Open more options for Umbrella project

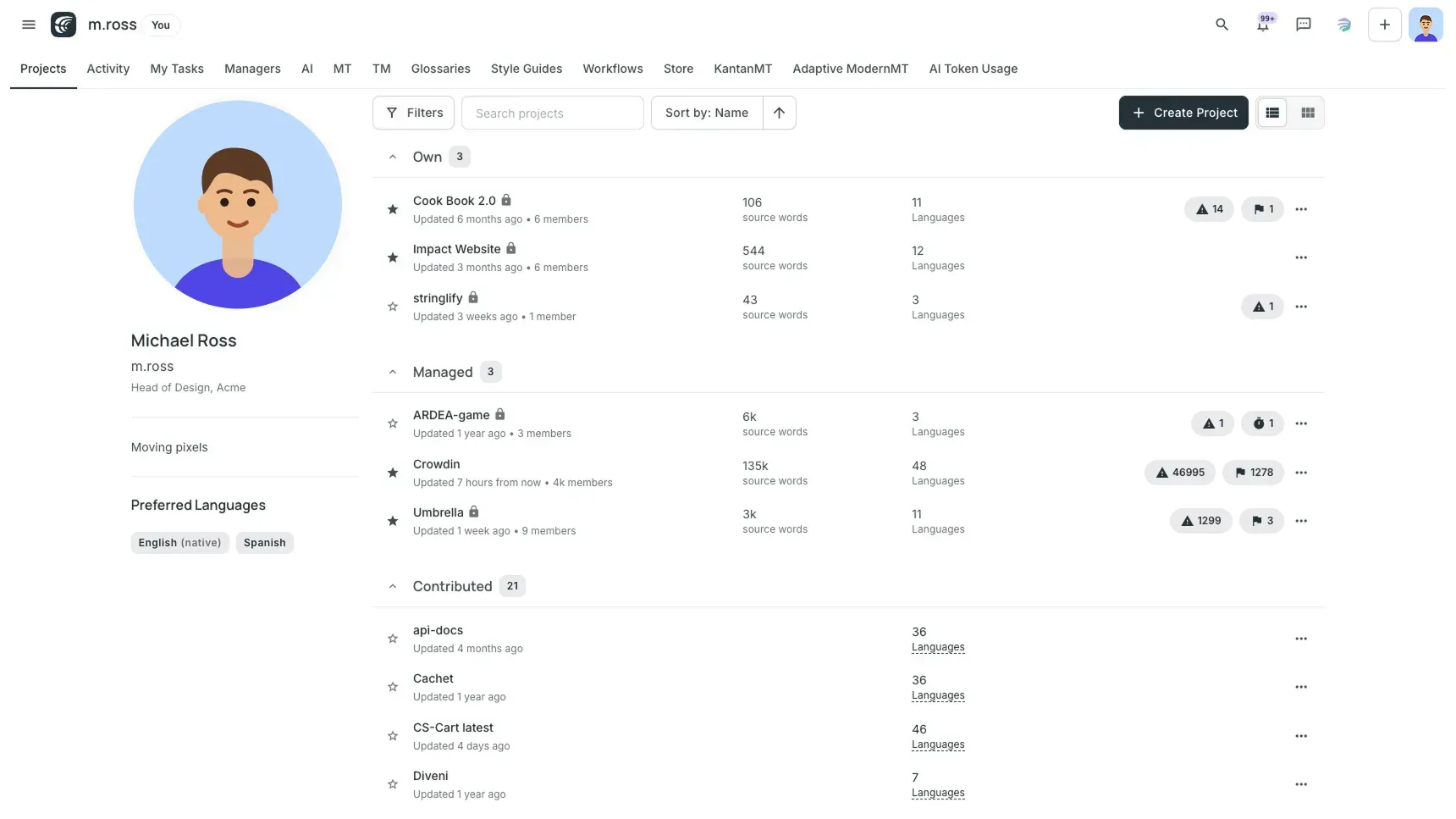coord(1301,521)
